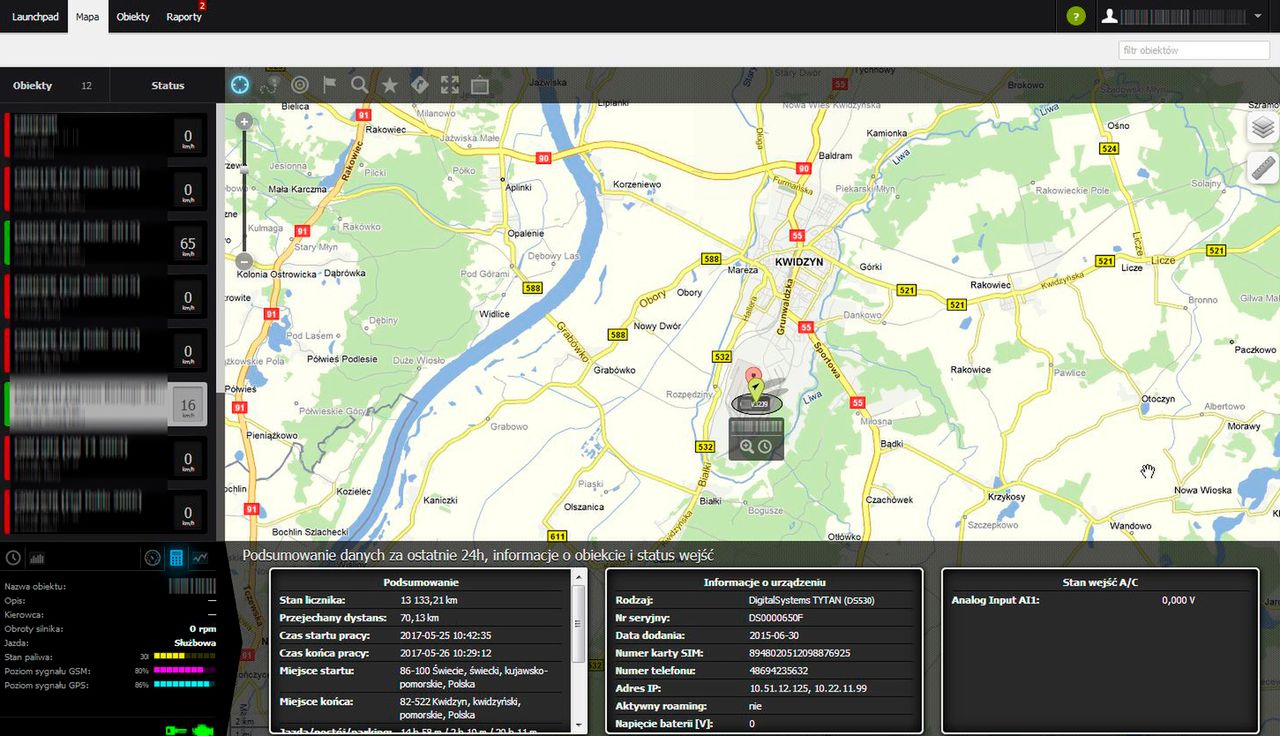Click the magnifier icon in vehicle popup
This screenshot has width=1280, height=736.
point(747,446)
